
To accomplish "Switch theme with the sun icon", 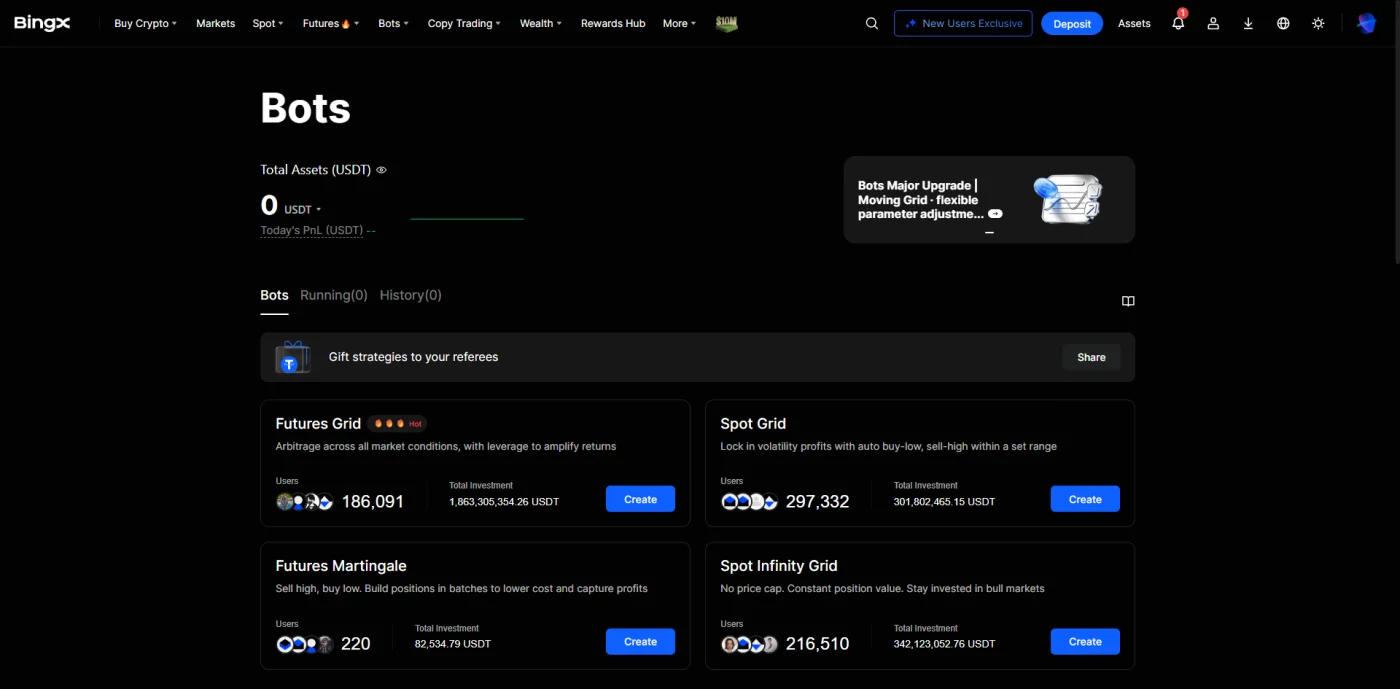I will (1318, 23).
